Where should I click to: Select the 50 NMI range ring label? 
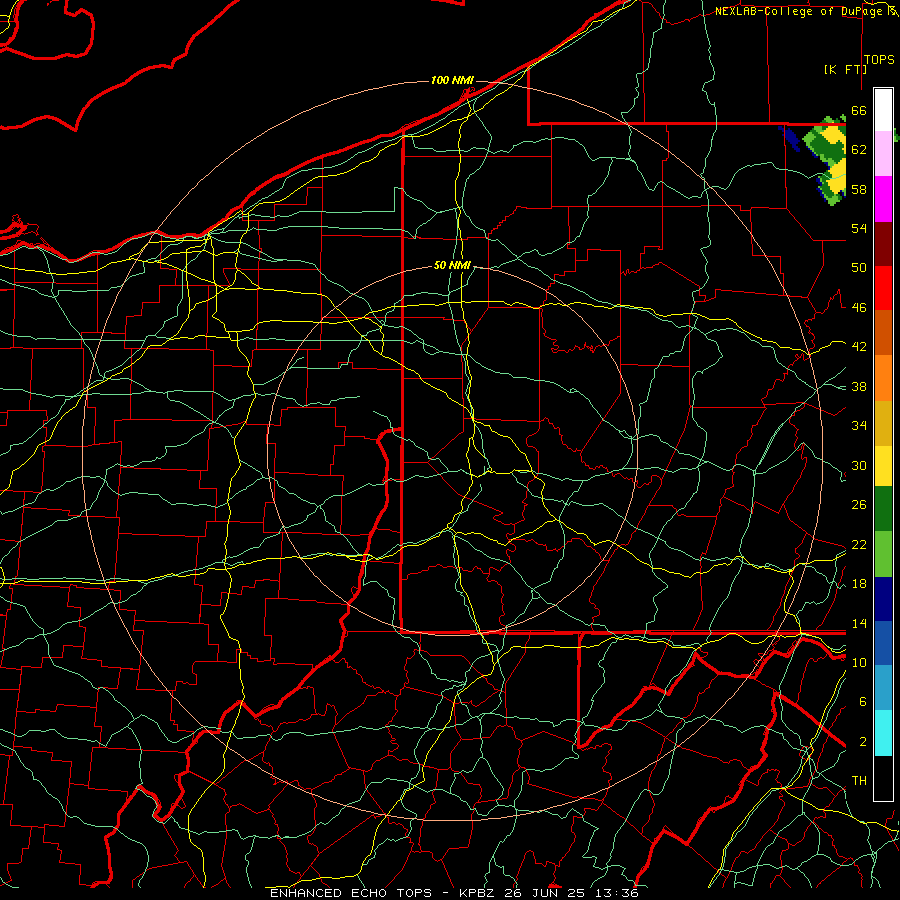[x=452, y=265]
